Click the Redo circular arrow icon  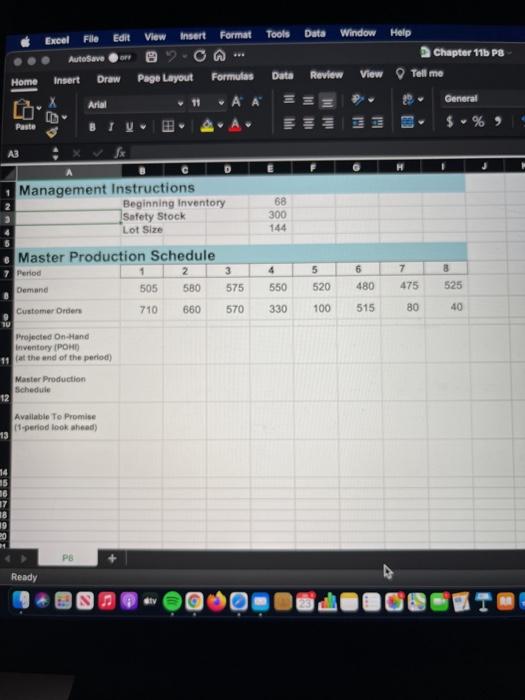point(200,56)
